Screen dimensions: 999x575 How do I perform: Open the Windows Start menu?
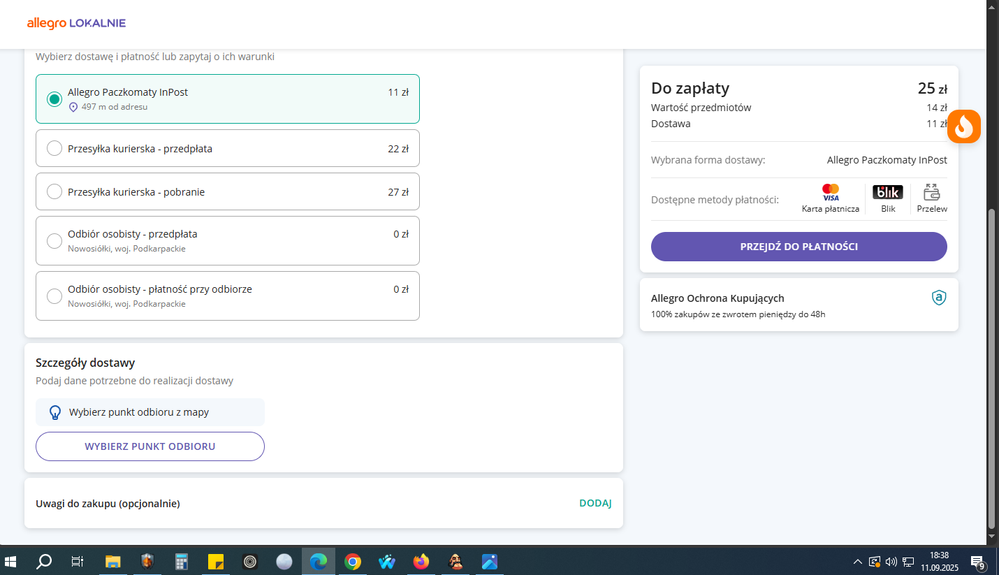tap(10, 562)
